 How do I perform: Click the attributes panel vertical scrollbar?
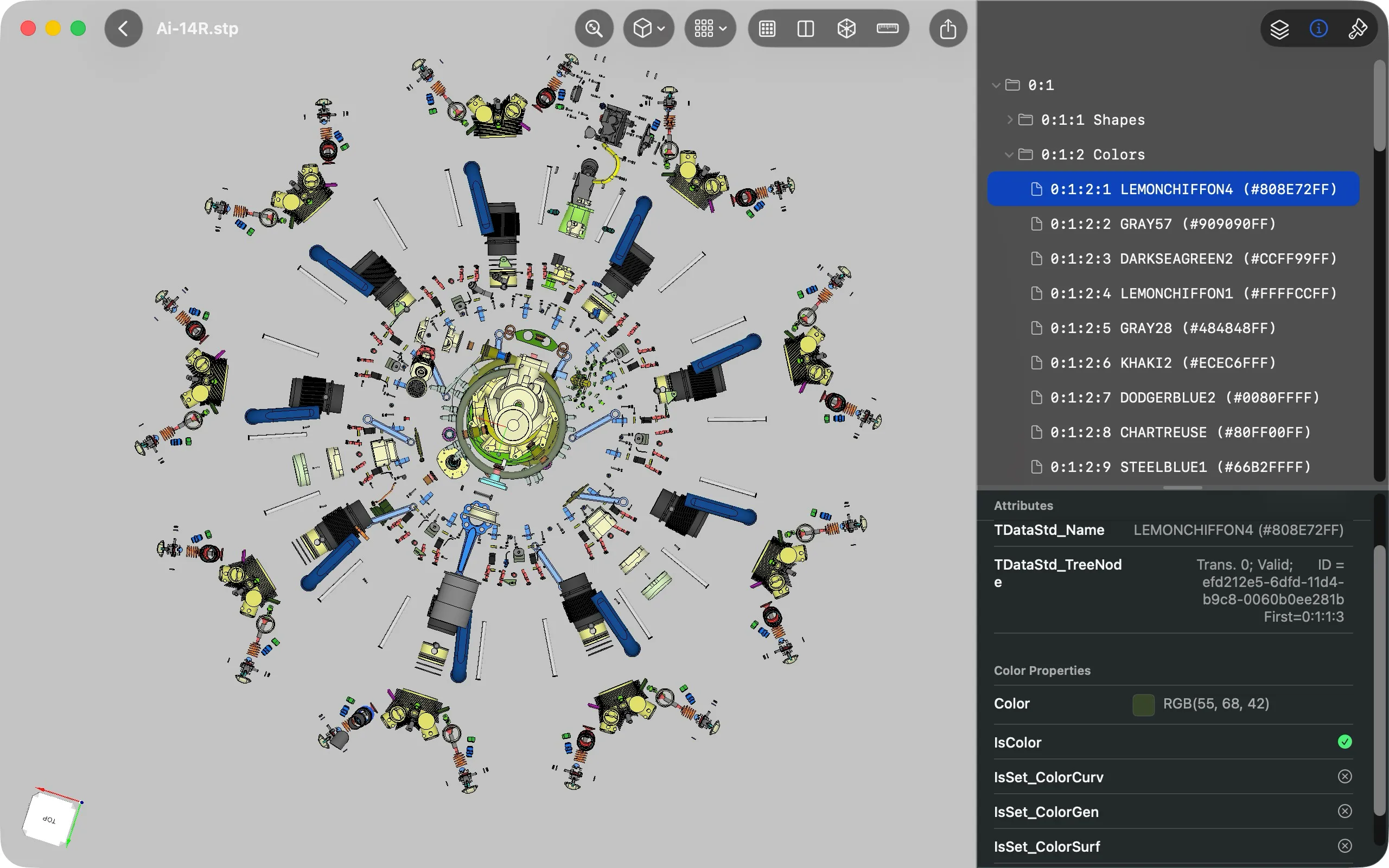tap(1379, 680)
